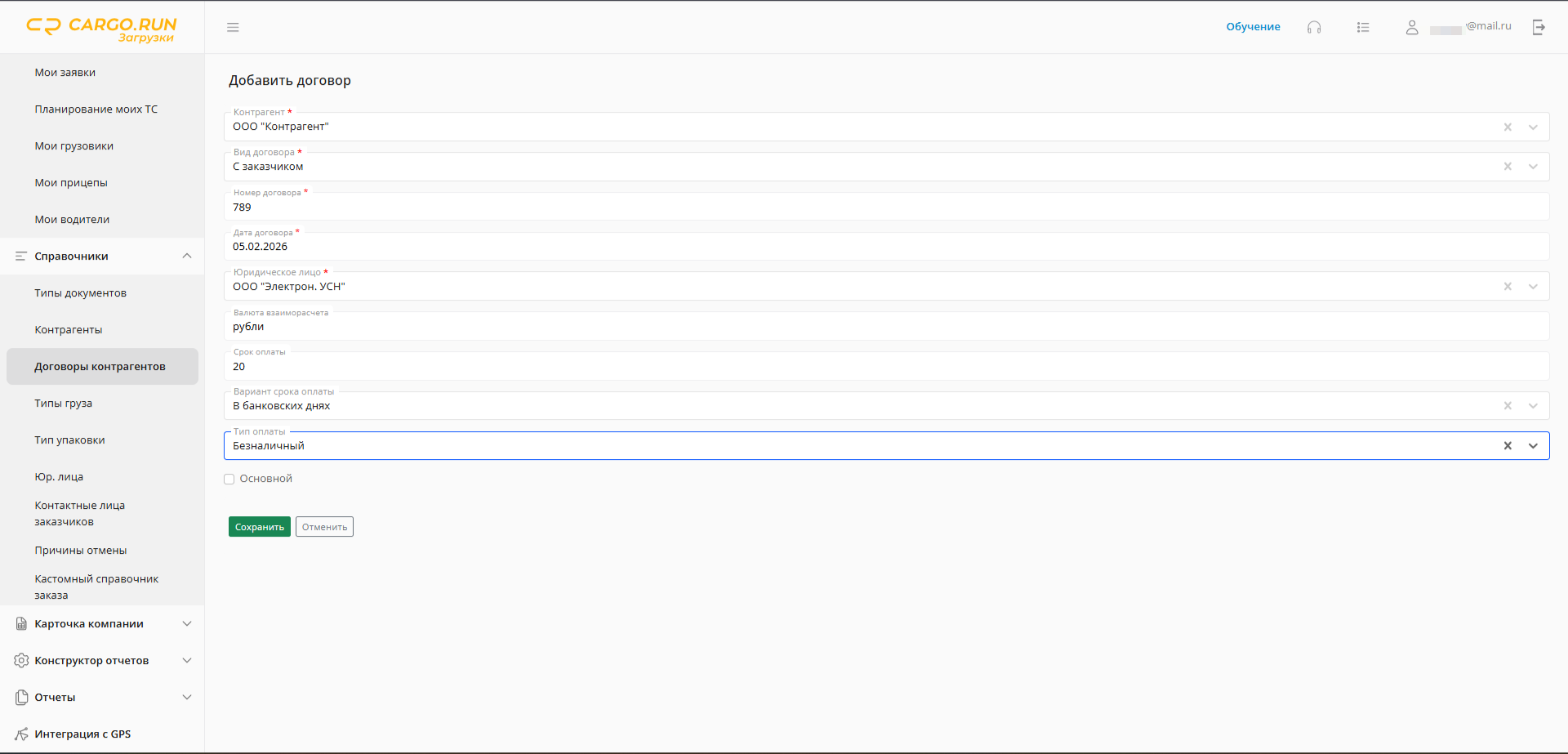Clear the Юридическое лицо selection
The height and width of the screenshot is (754, 1568).
pos(1508,287)
